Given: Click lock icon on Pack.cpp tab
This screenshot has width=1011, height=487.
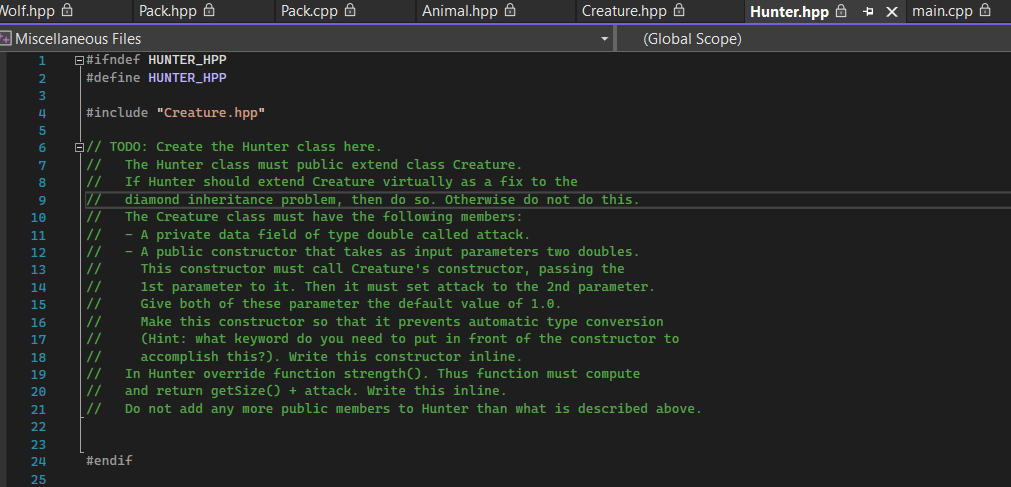Looking at the screenshot, I should (x=350, y=10).
